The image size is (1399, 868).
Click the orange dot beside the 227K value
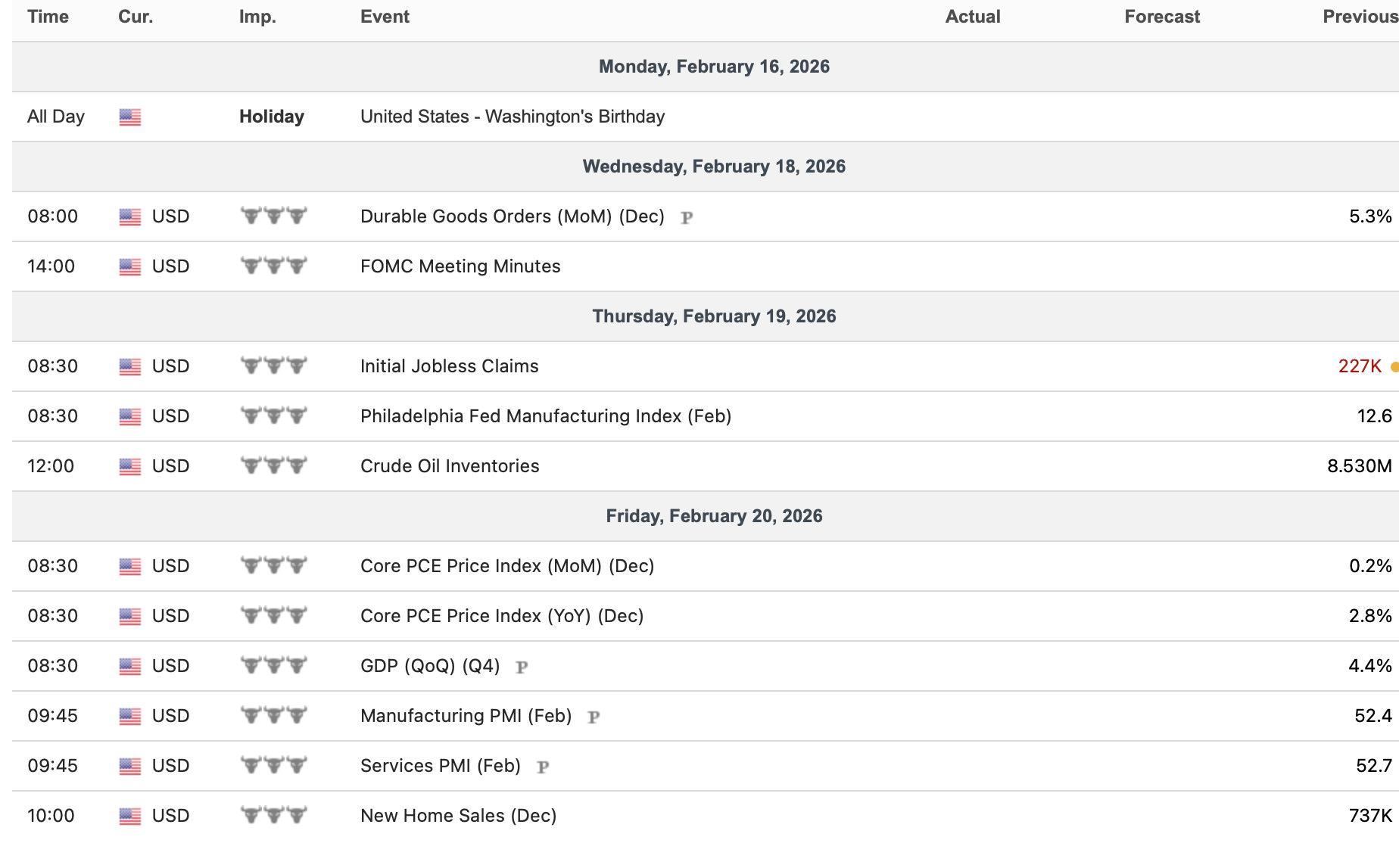click(1394, 367)
